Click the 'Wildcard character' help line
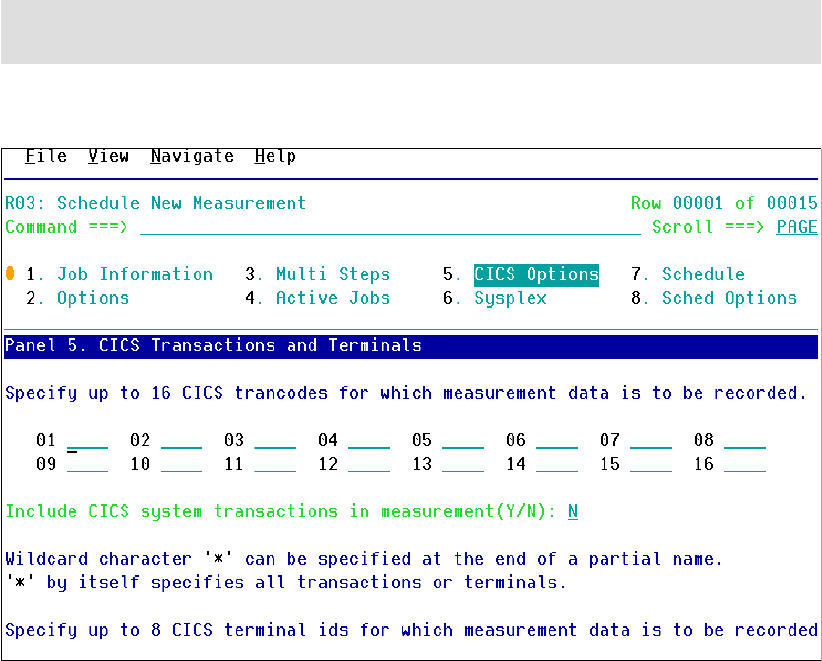 364,559
